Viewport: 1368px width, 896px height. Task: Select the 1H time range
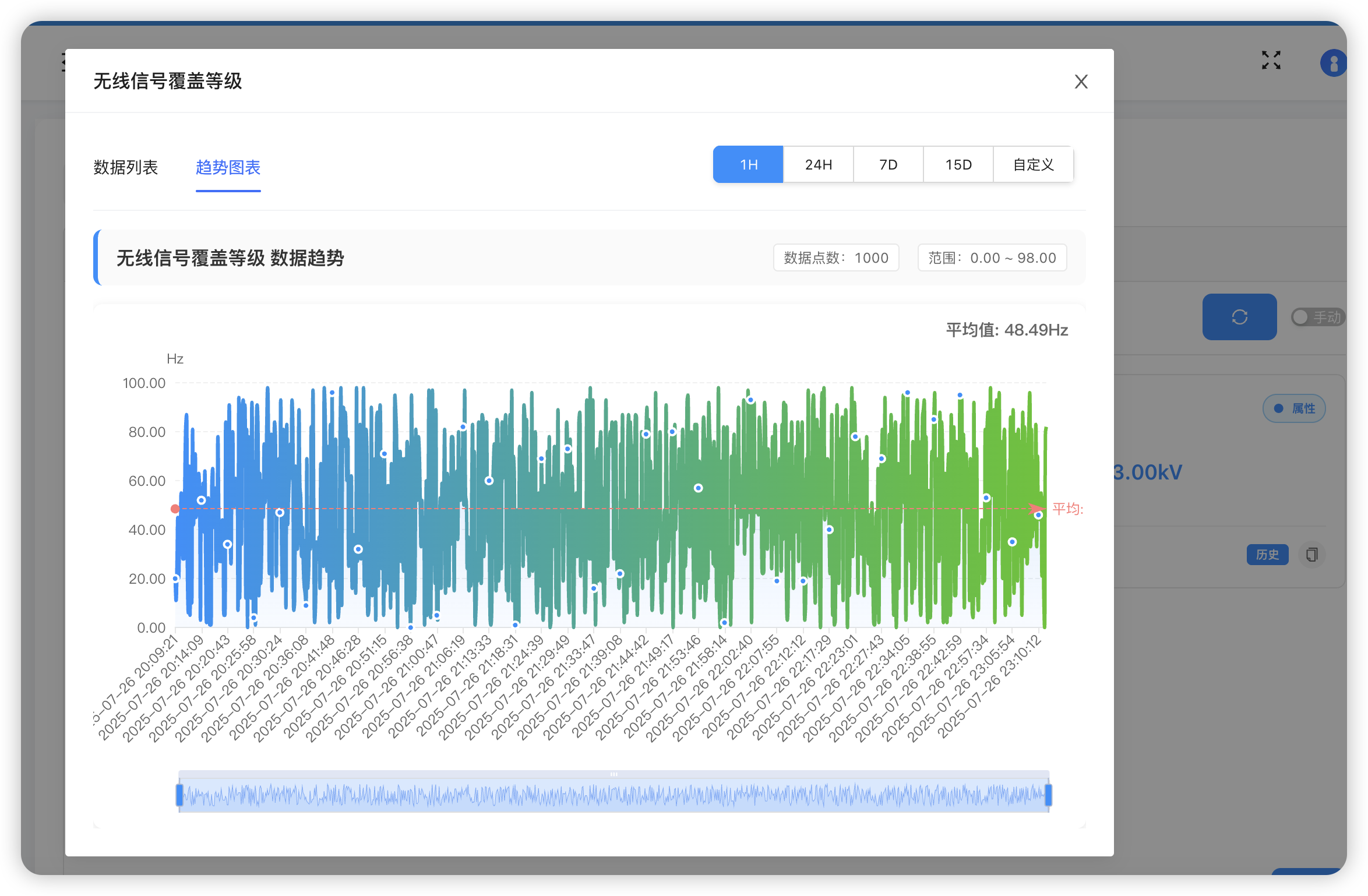pos(748,164)
